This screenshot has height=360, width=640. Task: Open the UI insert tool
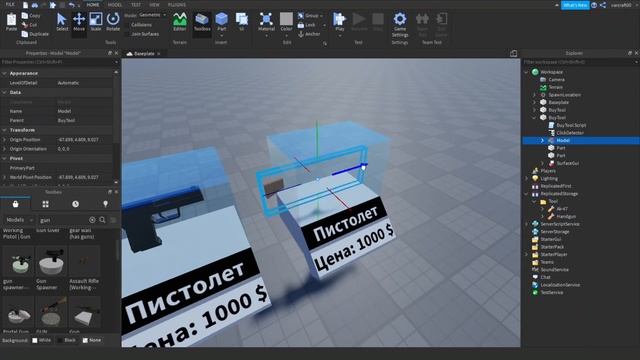coord(242,22)
